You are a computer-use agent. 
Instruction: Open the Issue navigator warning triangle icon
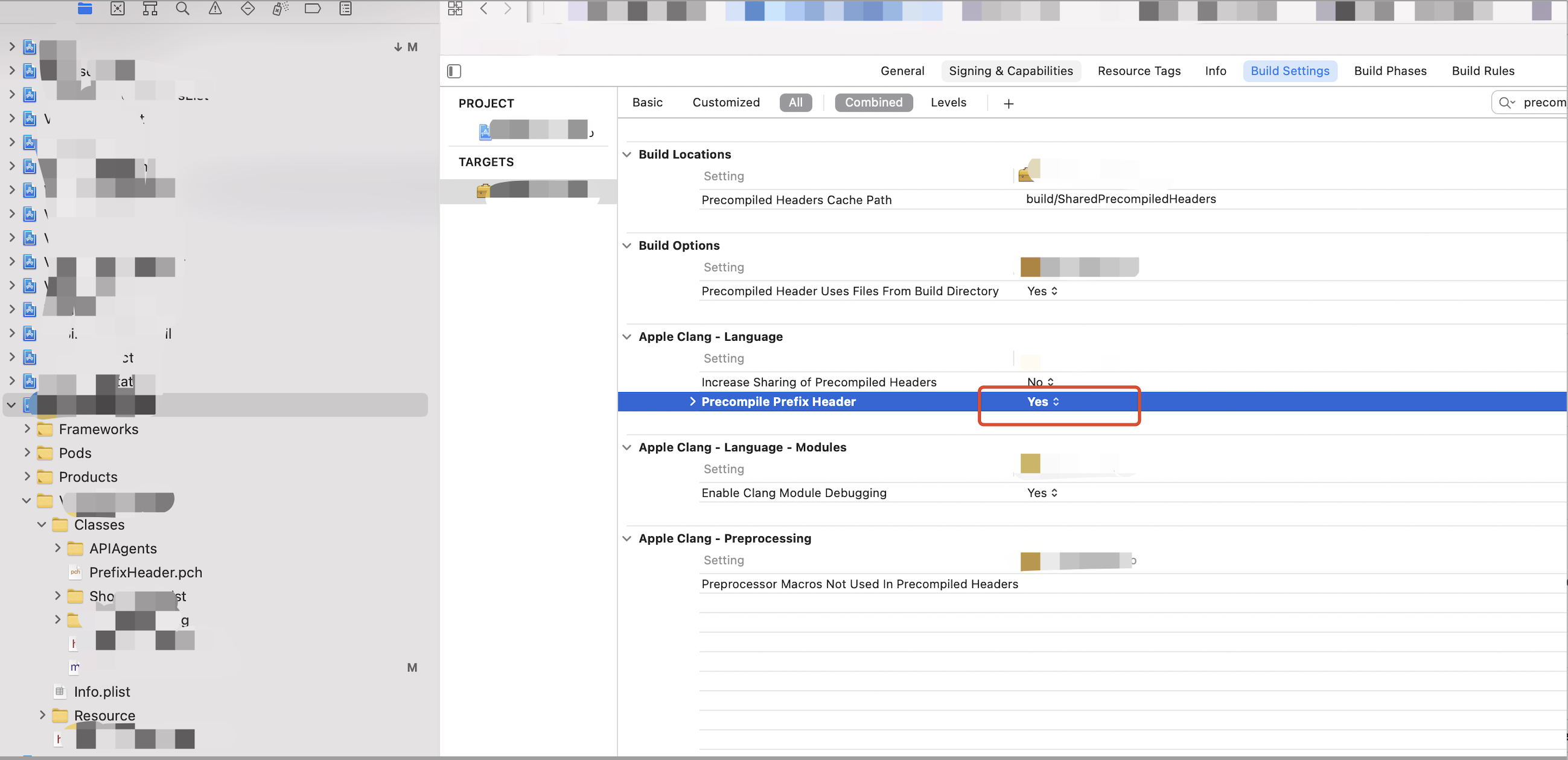pyautogui.click(x=215, y=8)
